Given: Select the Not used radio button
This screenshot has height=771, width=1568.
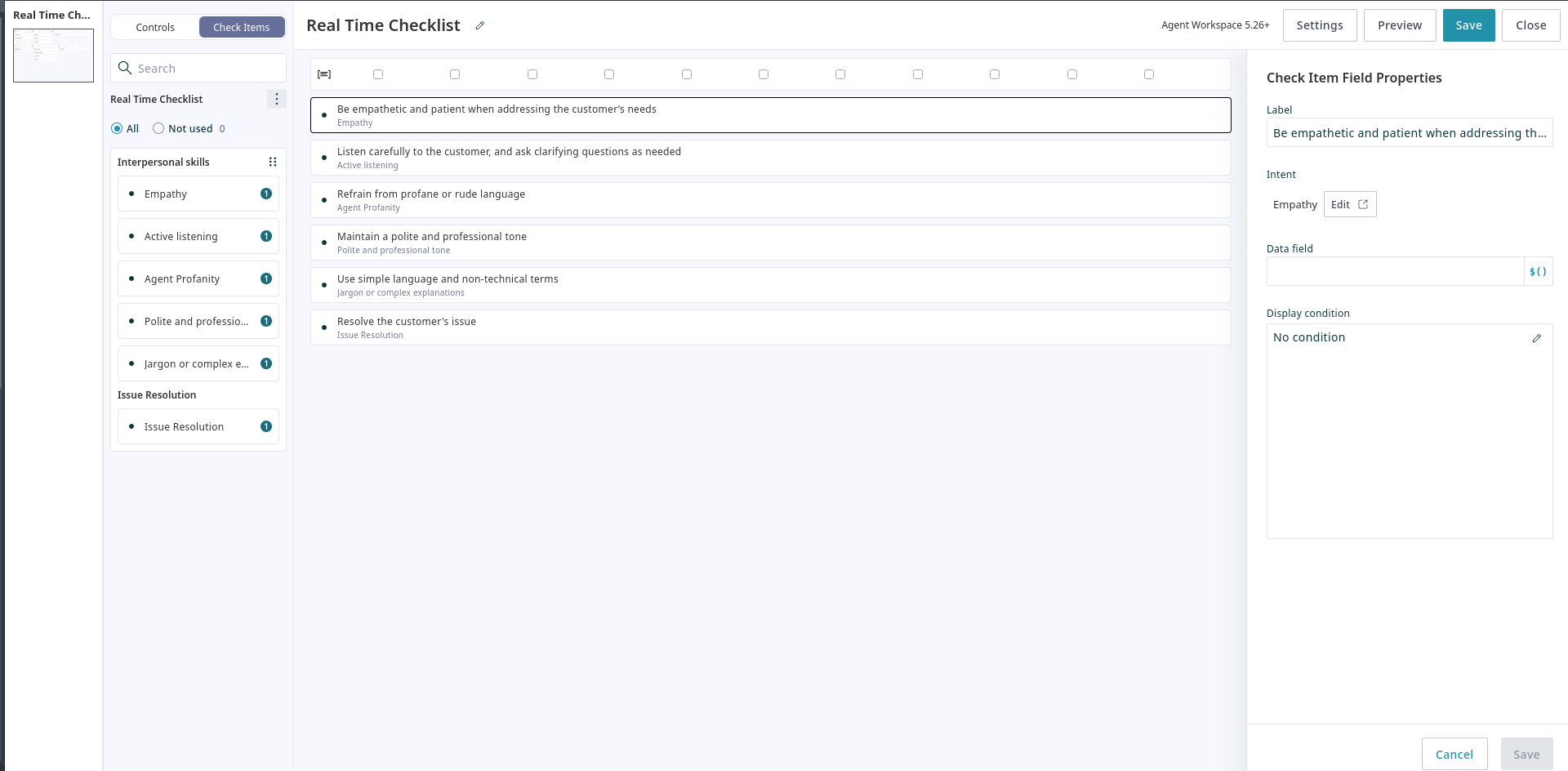Looking at the screenshot, I should point(158,128).
